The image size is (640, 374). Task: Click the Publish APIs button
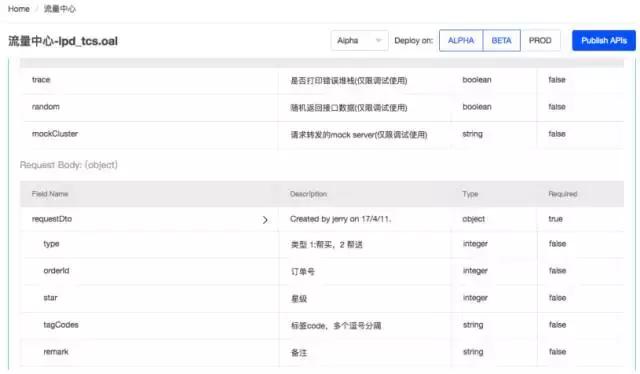click(604, 40)
